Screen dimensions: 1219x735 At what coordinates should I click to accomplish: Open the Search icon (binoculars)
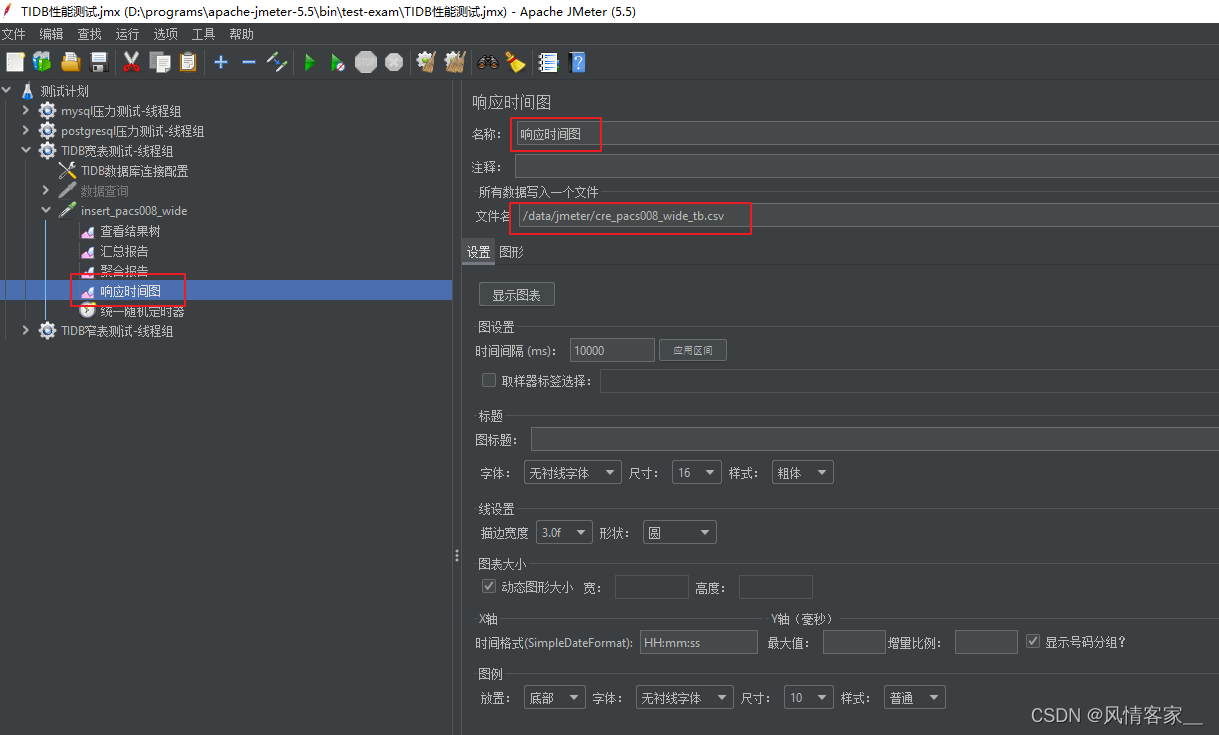coord(487,62)
